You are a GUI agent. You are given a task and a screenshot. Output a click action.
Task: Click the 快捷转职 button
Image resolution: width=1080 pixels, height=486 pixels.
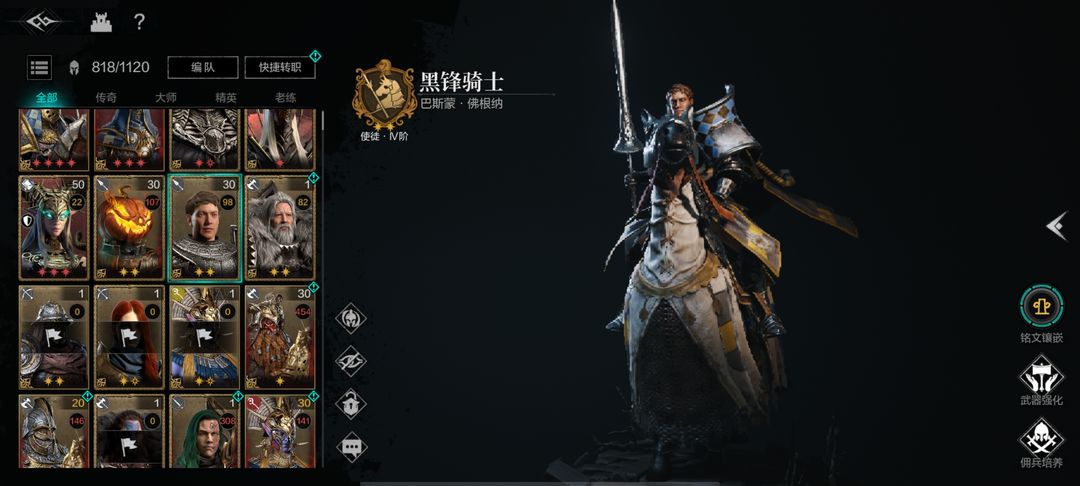point(280,67)
